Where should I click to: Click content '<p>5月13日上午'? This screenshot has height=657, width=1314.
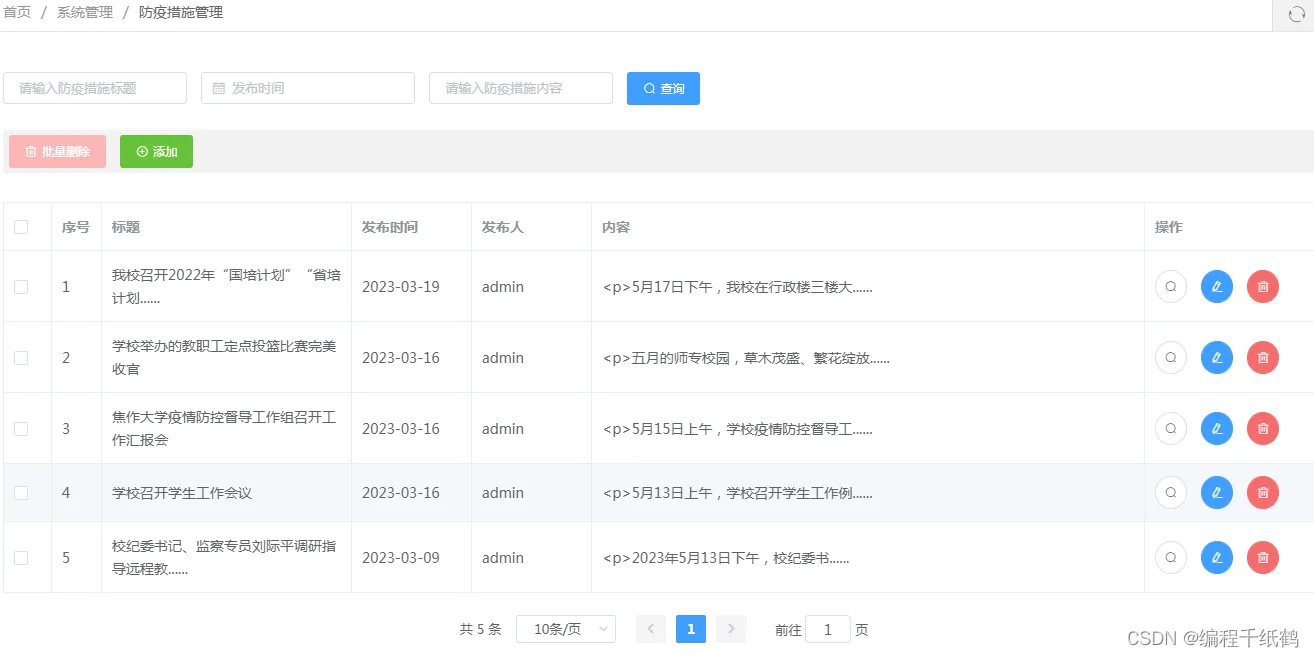(738, 493)
